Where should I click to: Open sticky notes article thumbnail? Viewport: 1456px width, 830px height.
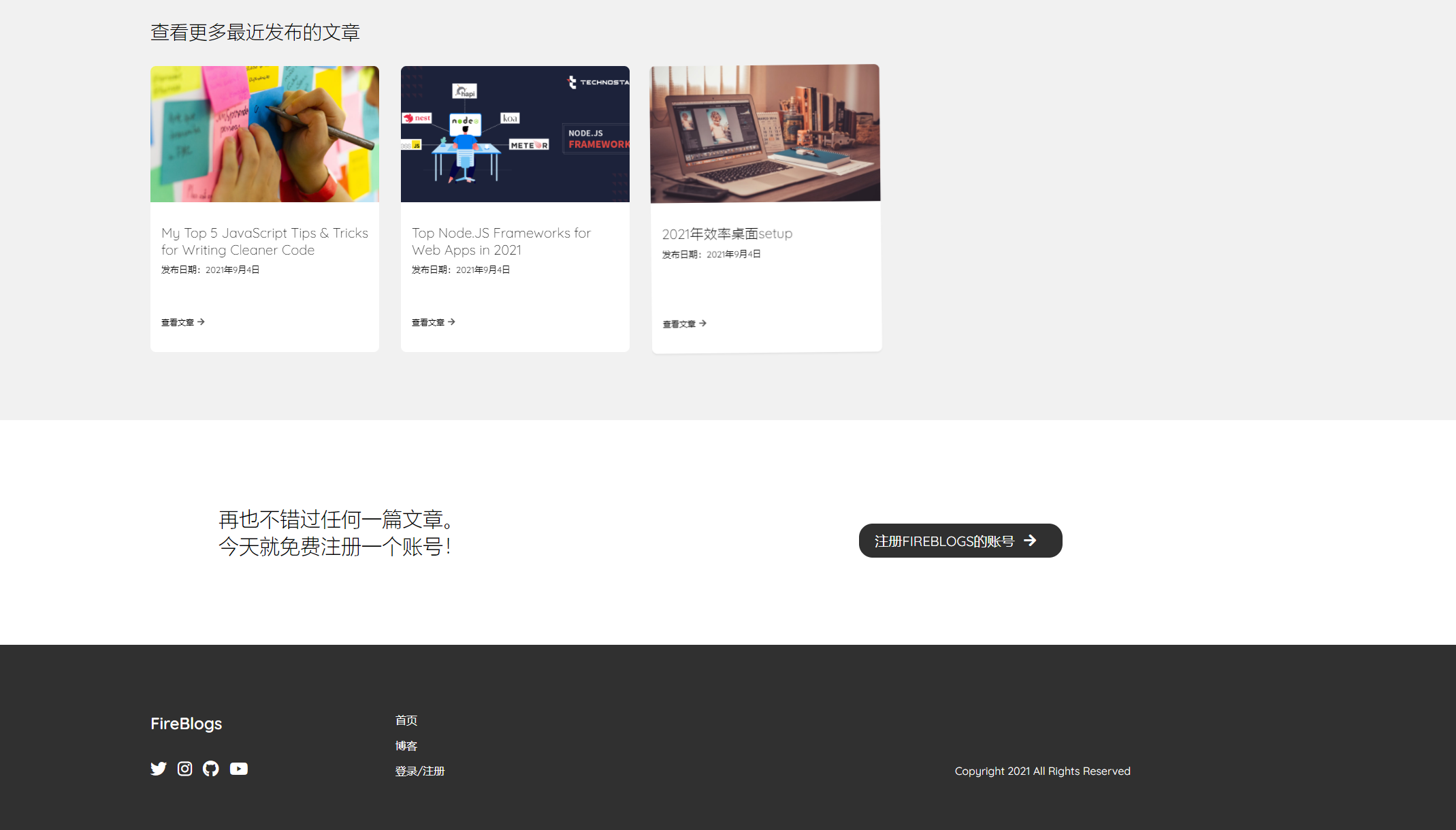[265, 134]
